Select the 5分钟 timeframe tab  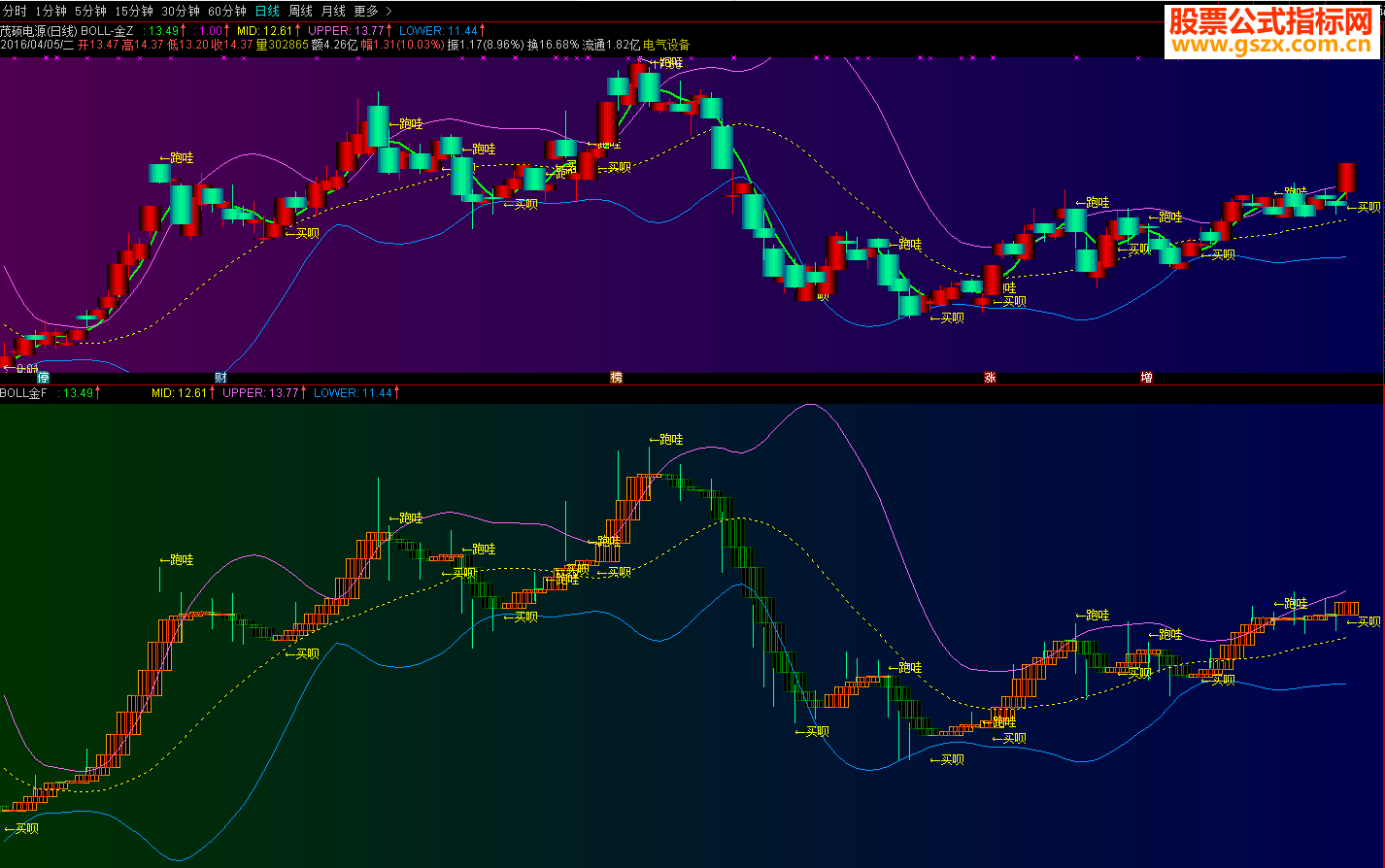point(90,11)
